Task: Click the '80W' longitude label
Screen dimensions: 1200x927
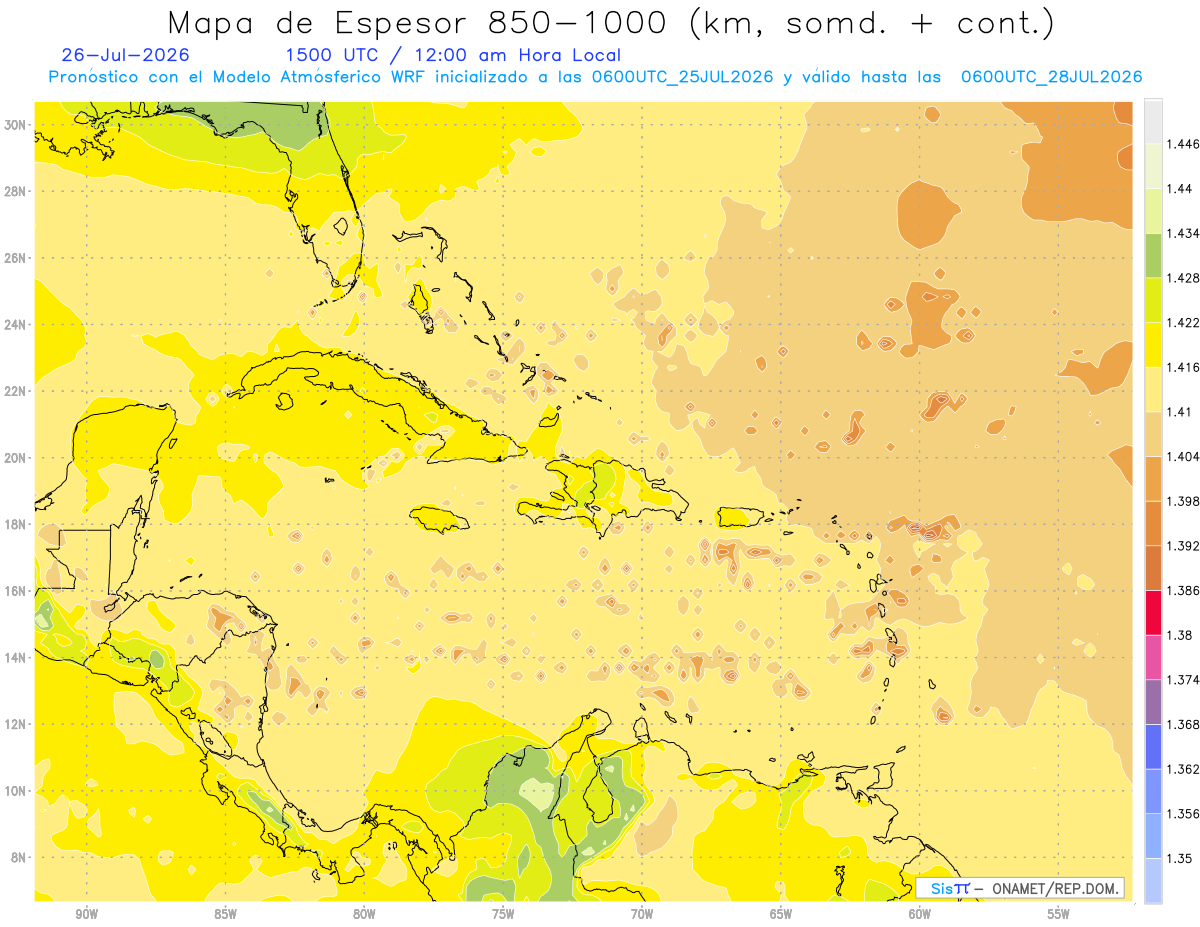Action: pyautogui.click(x=364, y=914)
